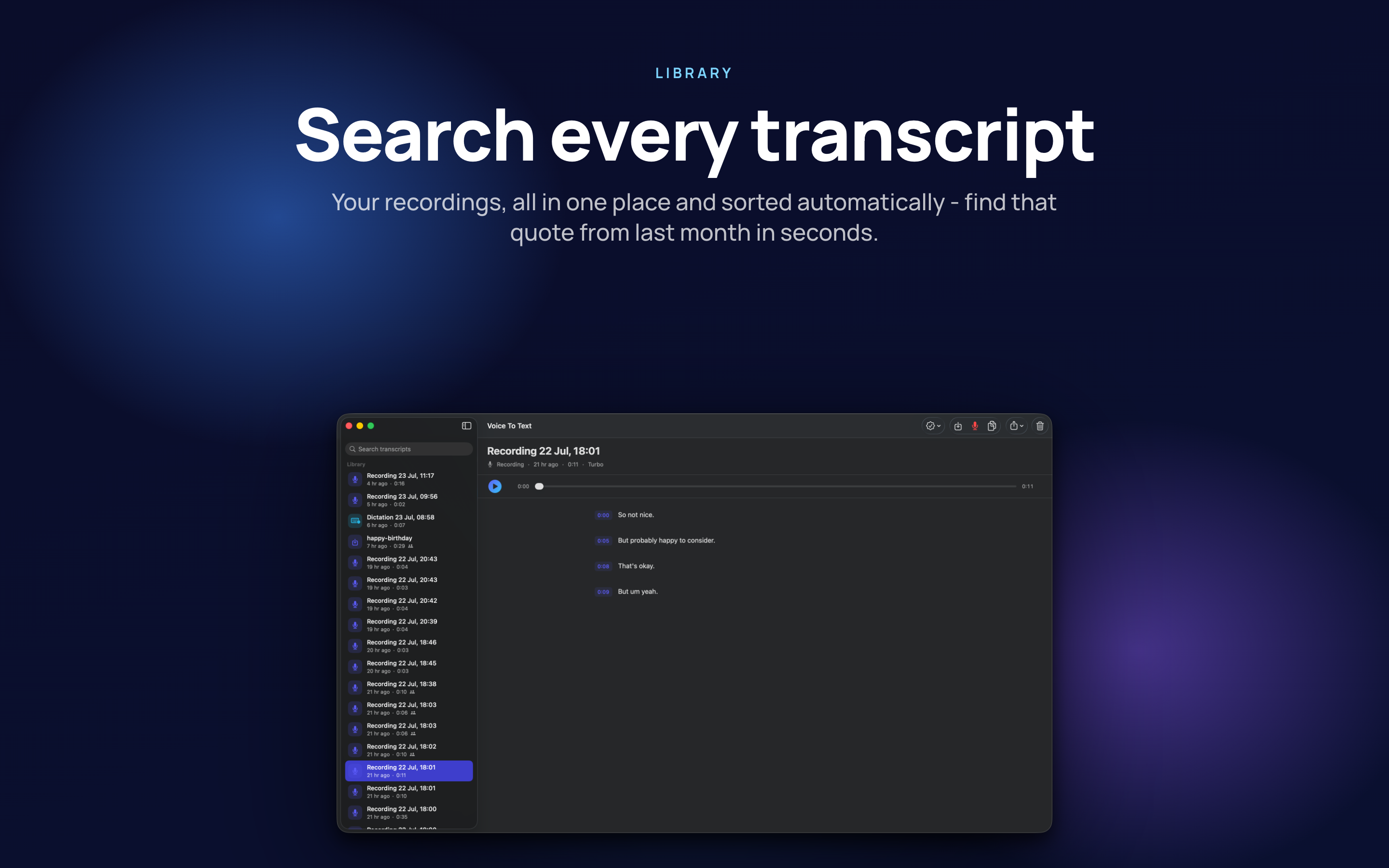Open Recording 23 Jul, 11:17
This screenshot has width=1389, height=868.
pos(409,479)
